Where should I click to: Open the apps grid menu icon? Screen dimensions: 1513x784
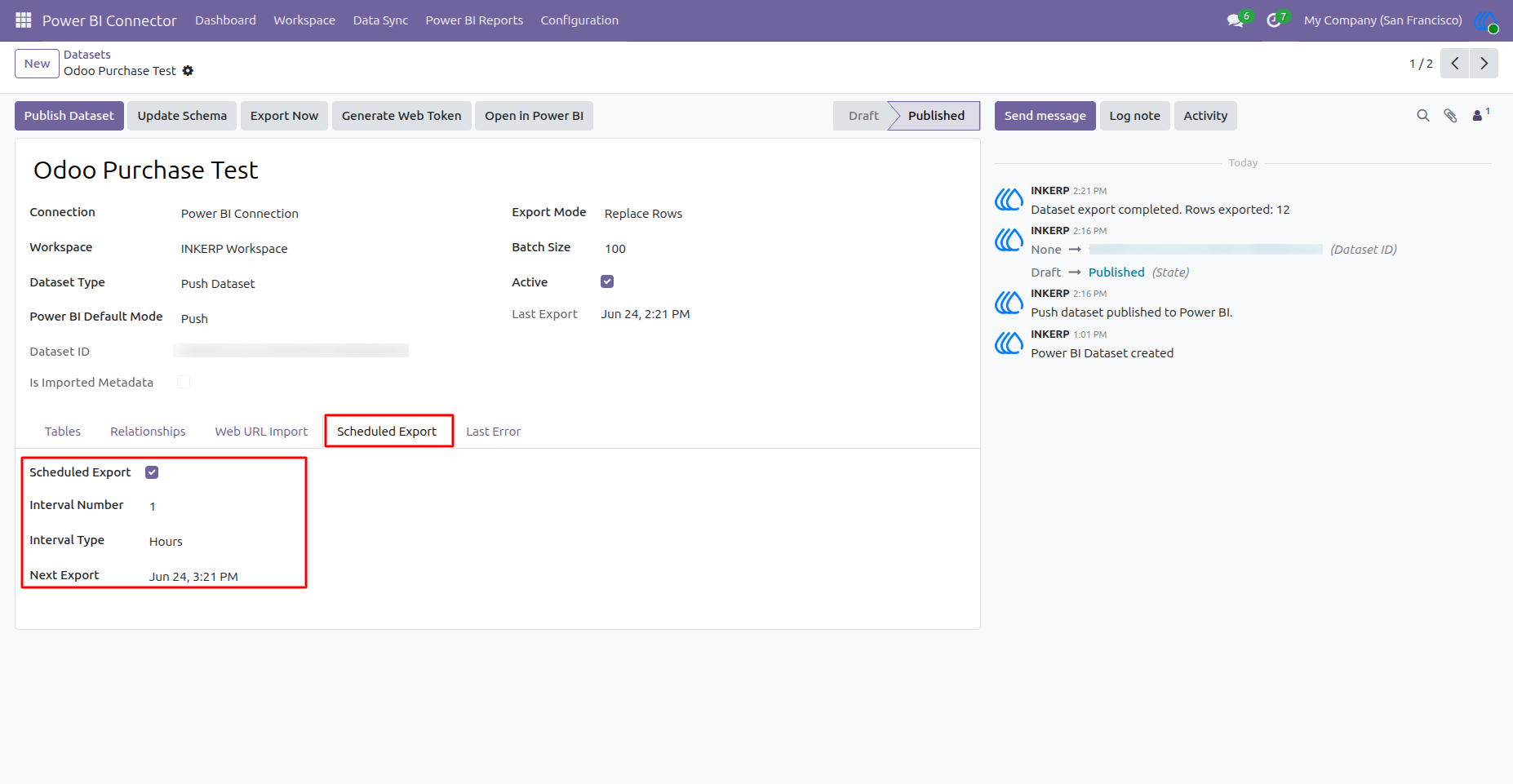coord(23,20)
